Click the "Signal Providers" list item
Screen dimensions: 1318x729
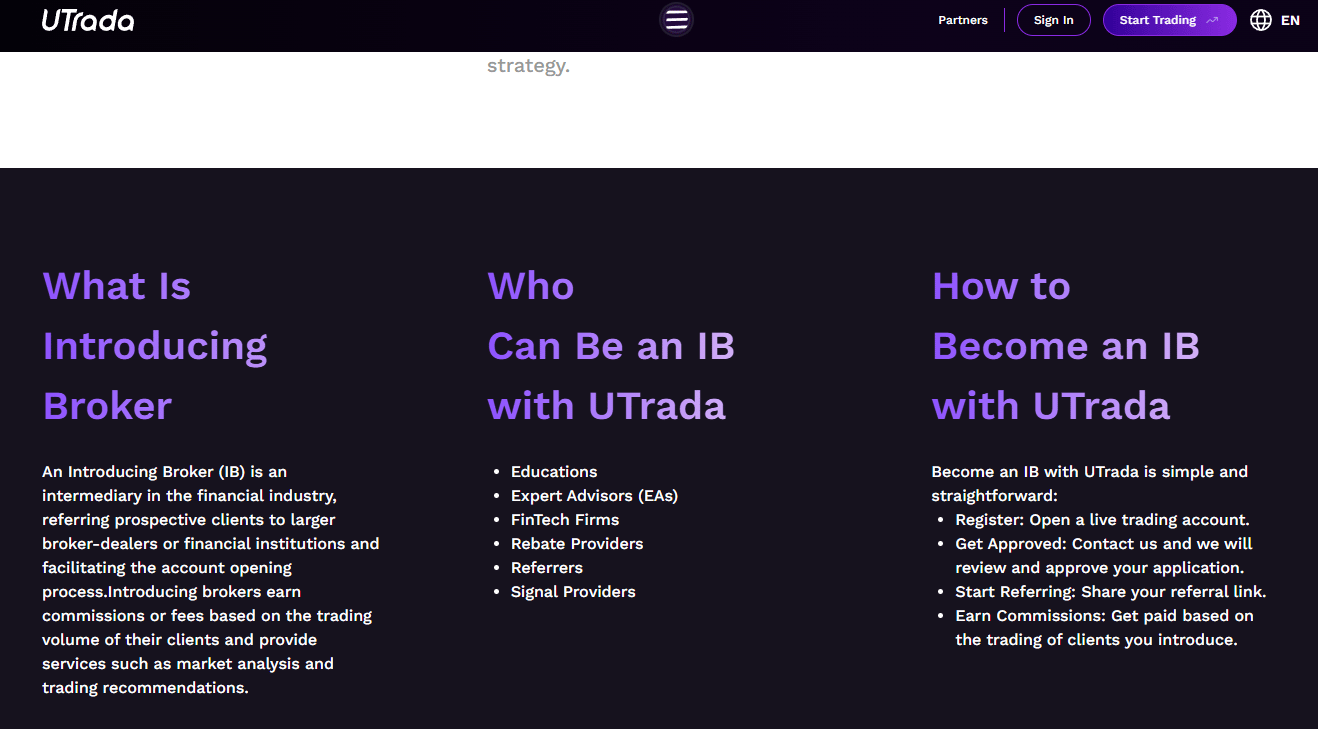[x=573, y=592]
